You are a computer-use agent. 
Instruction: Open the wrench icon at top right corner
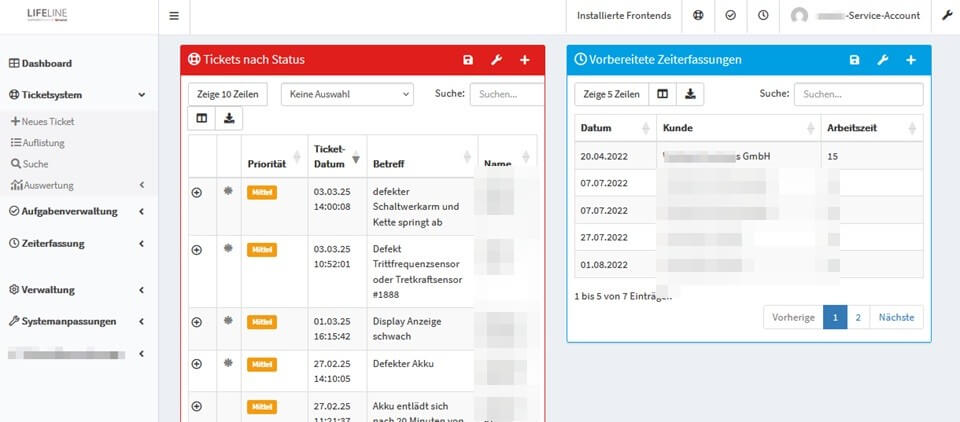coord(946,16)
